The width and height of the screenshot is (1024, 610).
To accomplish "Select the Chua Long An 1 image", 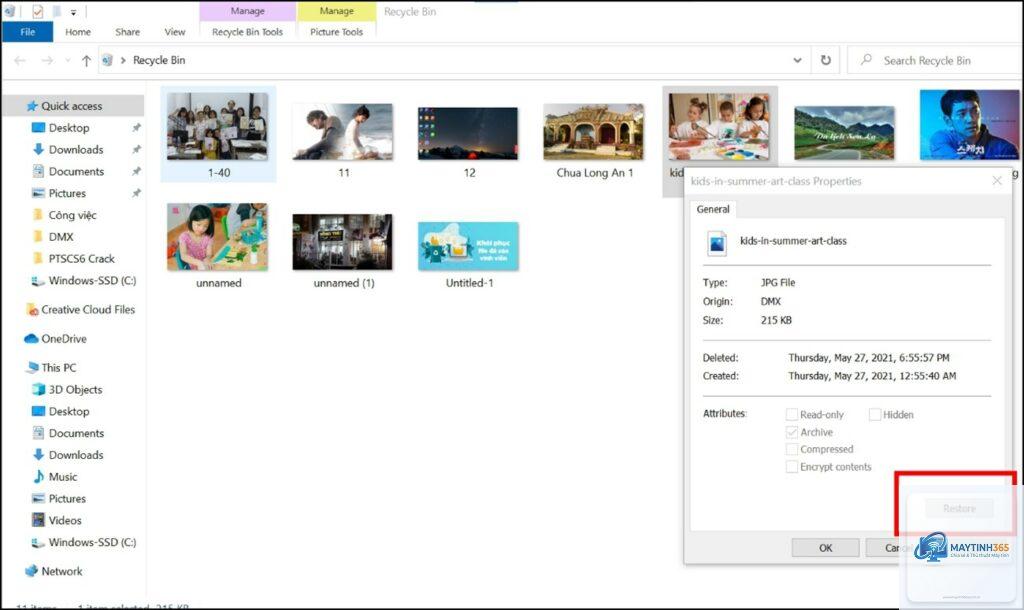I will pos(594,131).
